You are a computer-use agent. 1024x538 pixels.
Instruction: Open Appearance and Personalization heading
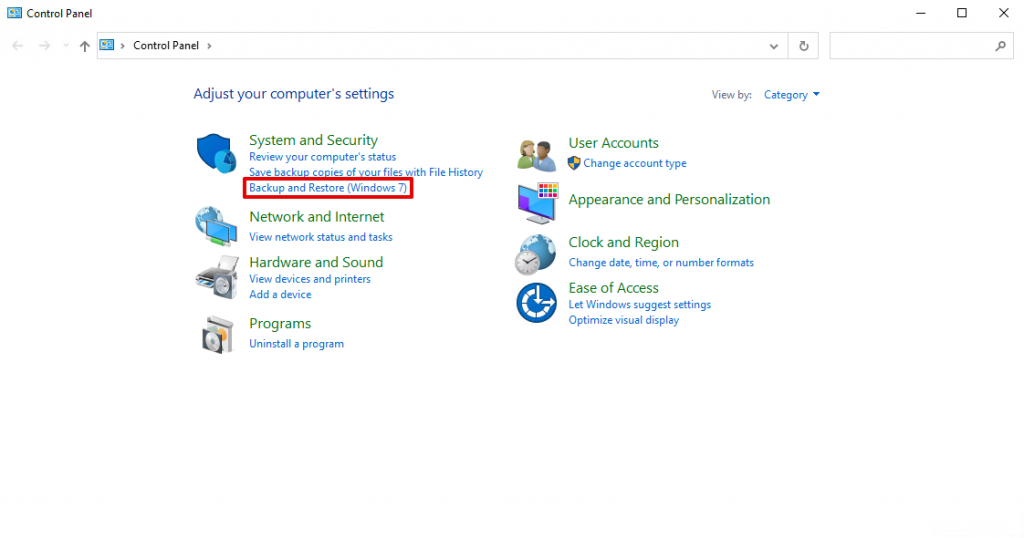[x=669, y=200]
